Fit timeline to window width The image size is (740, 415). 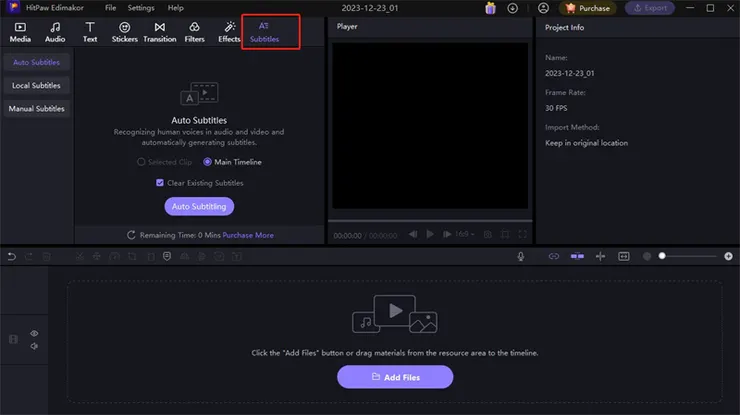(x=623, y=256)
